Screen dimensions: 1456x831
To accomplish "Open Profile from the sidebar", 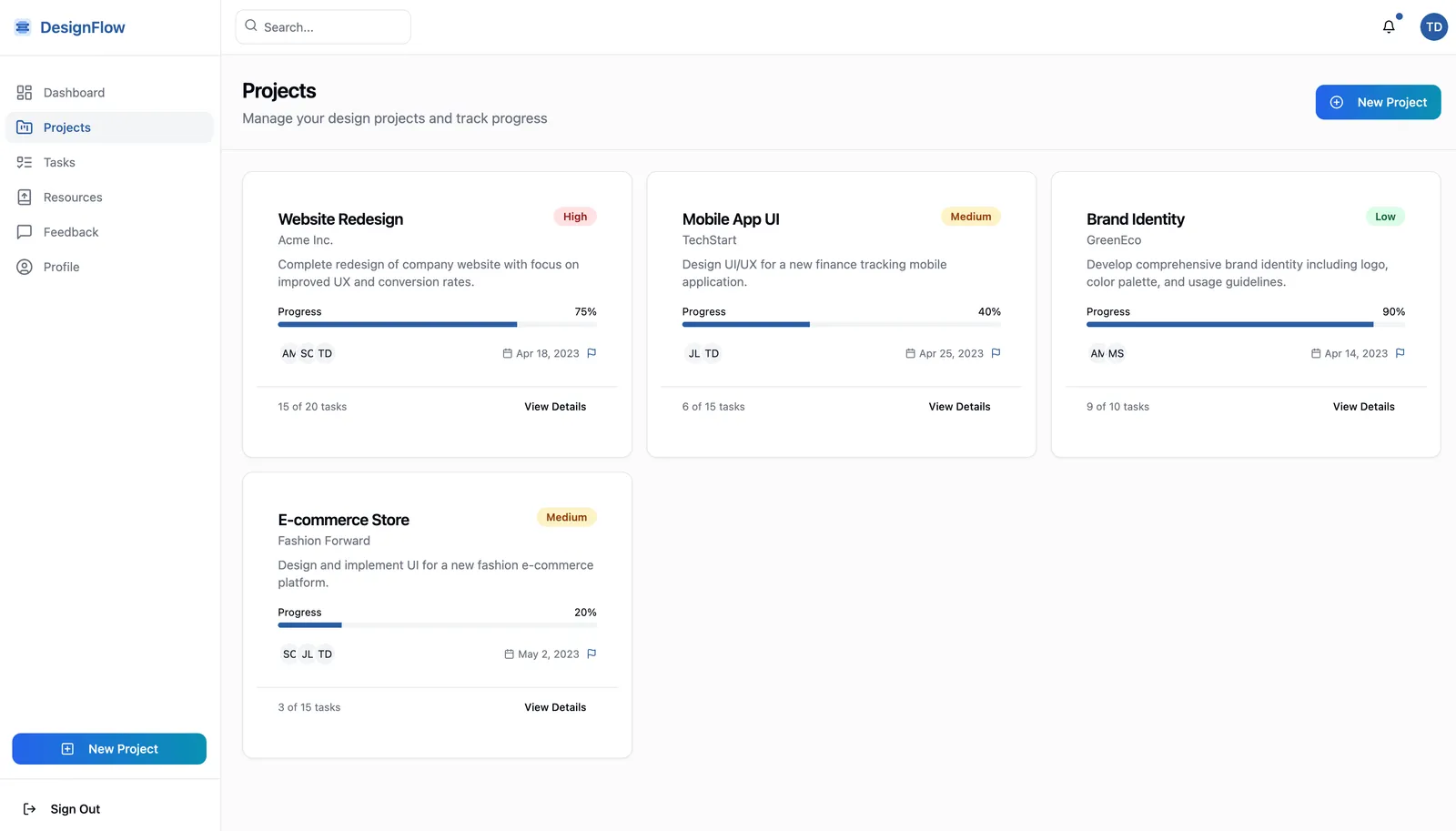I will point(109,267).
